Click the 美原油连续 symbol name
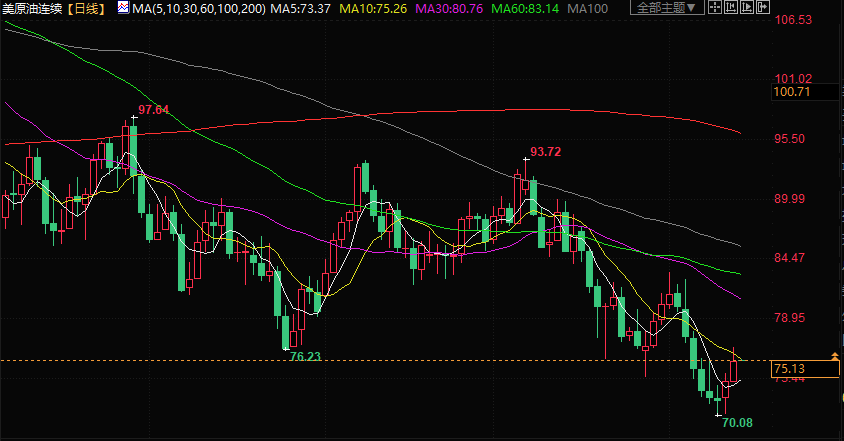This screenshot has width=844, height=441. [33, 8]
